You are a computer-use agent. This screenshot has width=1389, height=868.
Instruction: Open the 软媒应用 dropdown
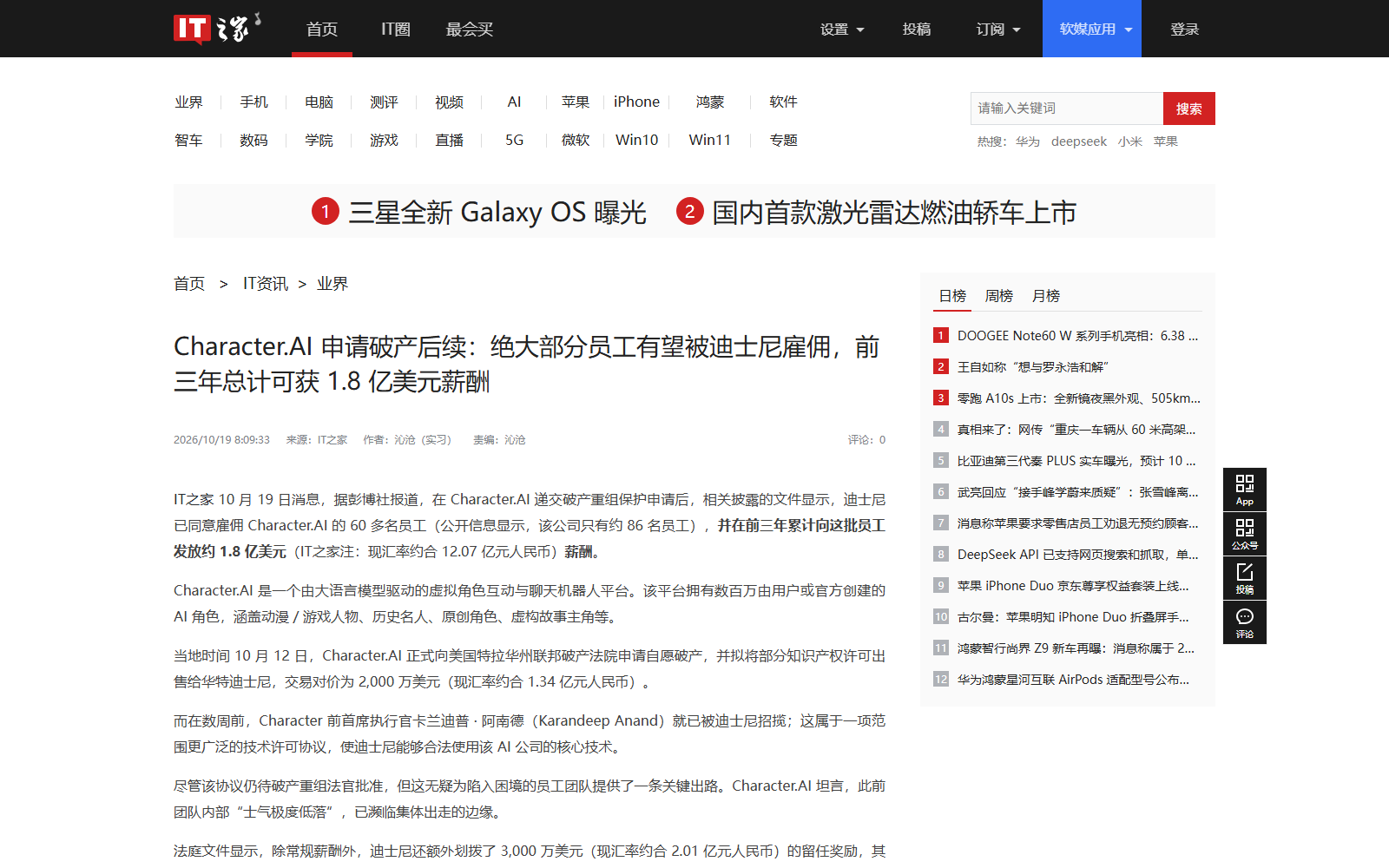point(1092,30)
